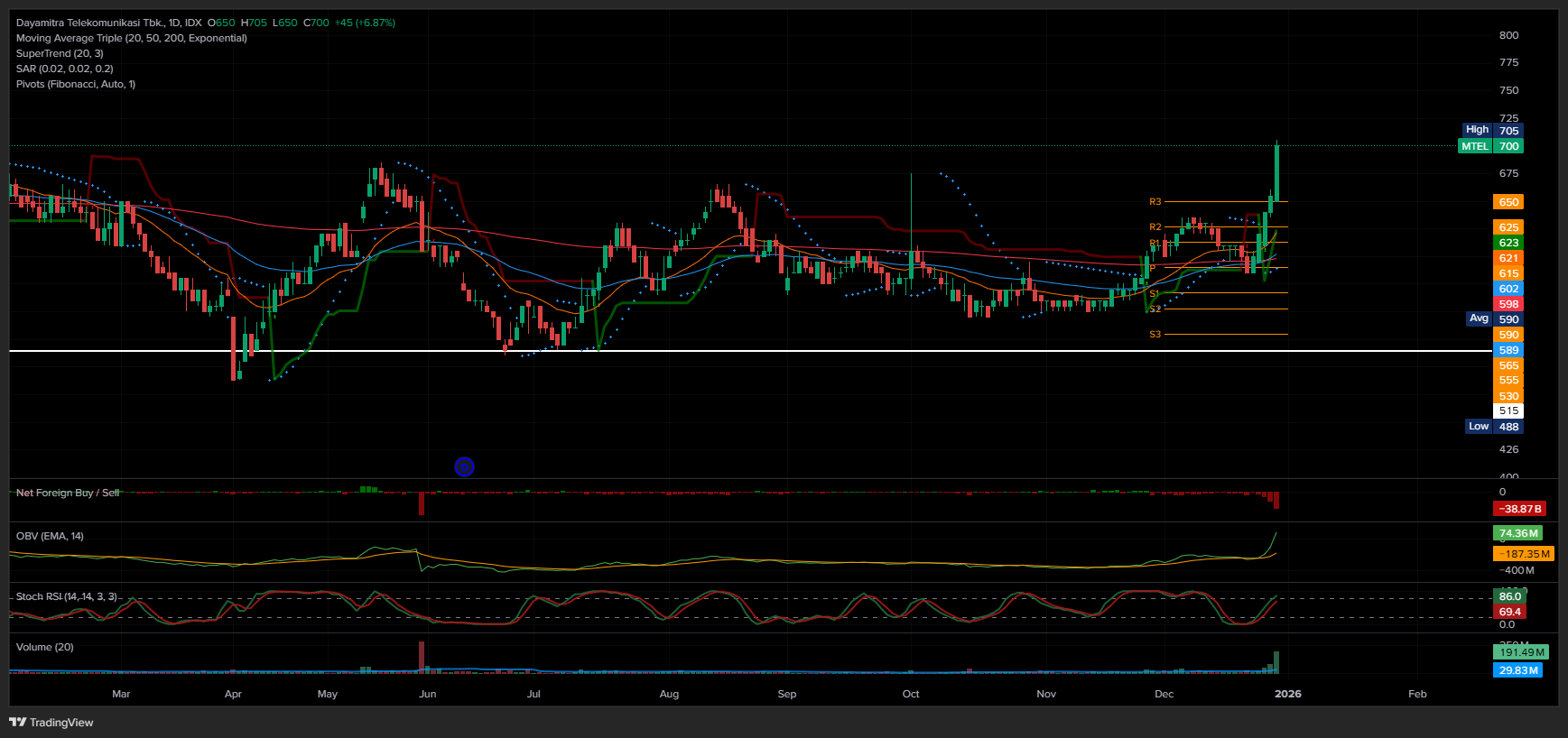This screenshot has width=1568, height=738.
Task: Open the OBV (EMA, 14) legend
Action: tap(50, 536)
